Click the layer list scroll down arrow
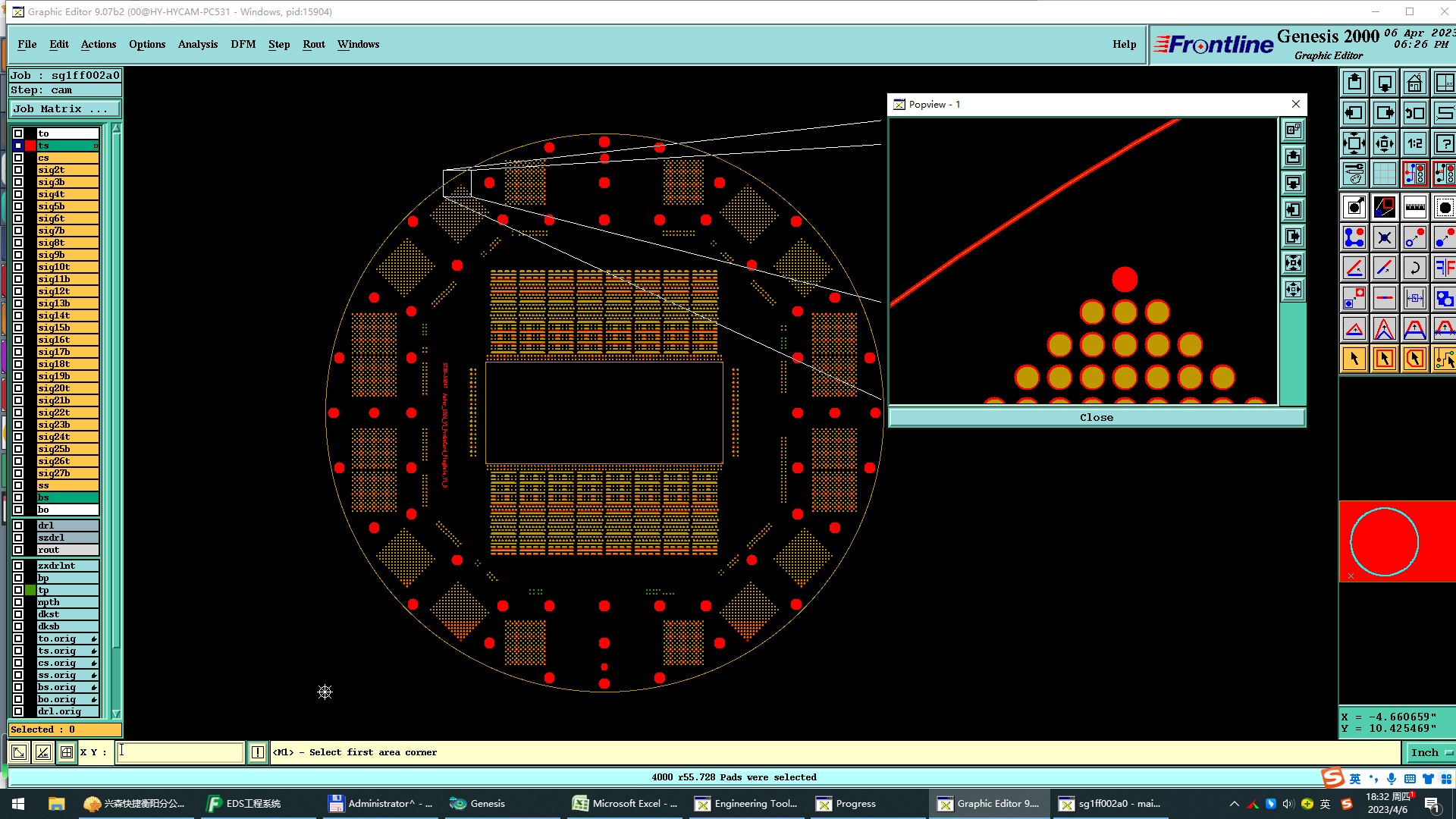The height and width of the screenshot is (819, 1456). (116, 714)
